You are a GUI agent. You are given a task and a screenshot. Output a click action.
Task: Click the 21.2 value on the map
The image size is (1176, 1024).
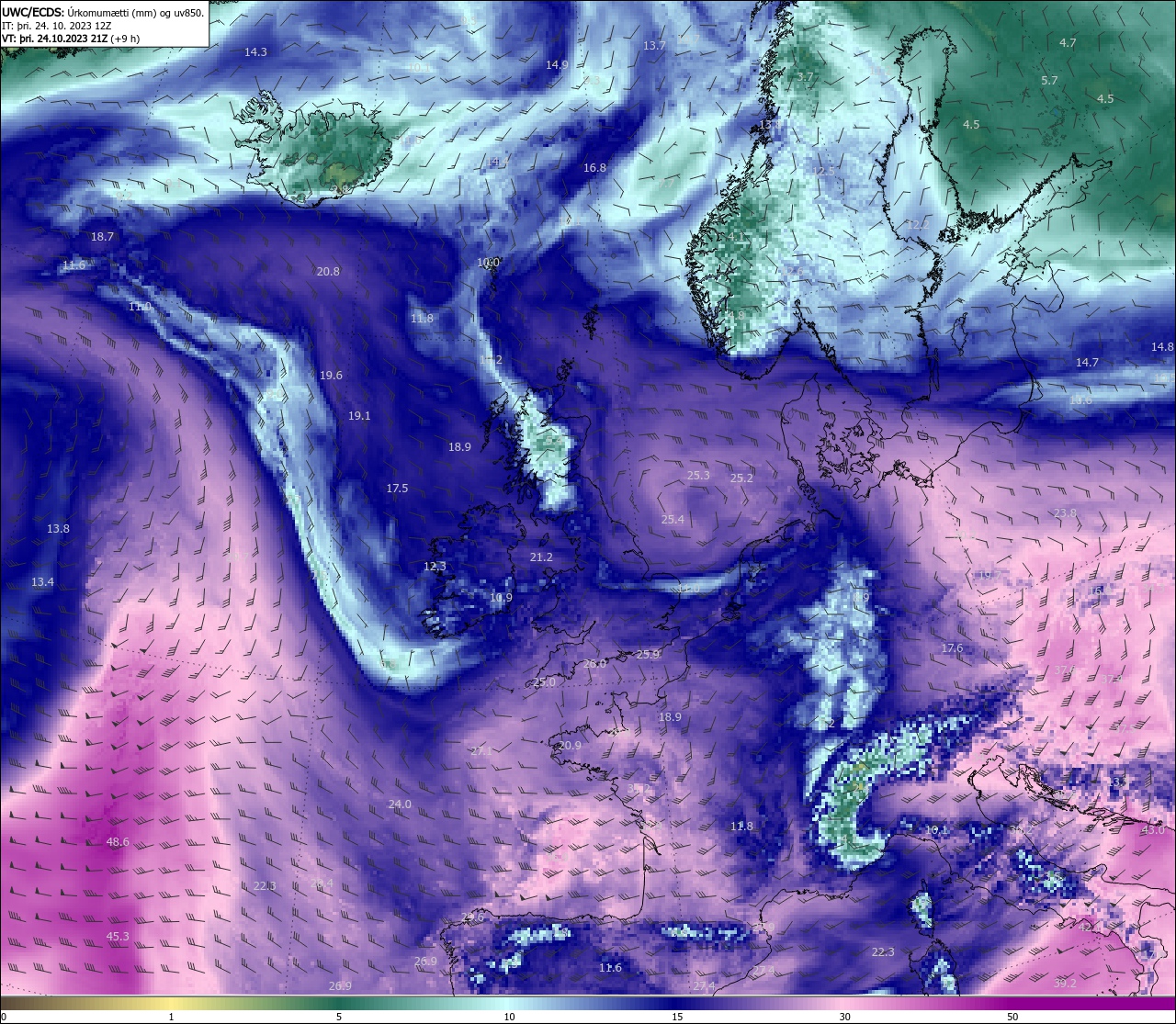coord(541,557)
